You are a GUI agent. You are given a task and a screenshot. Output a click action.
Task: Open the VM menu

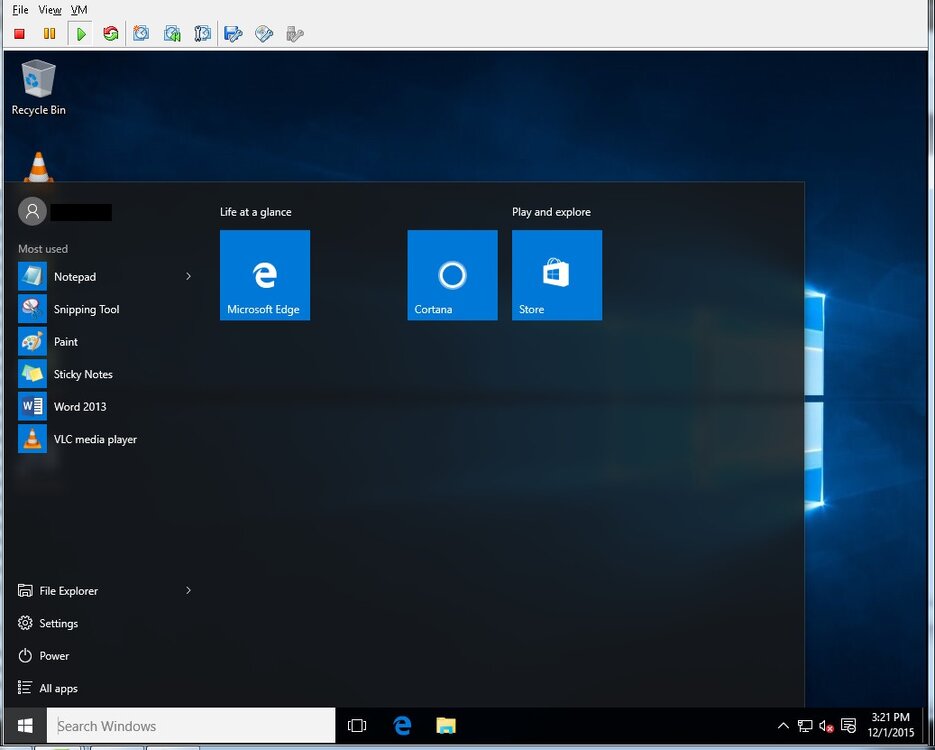(79, 10)
